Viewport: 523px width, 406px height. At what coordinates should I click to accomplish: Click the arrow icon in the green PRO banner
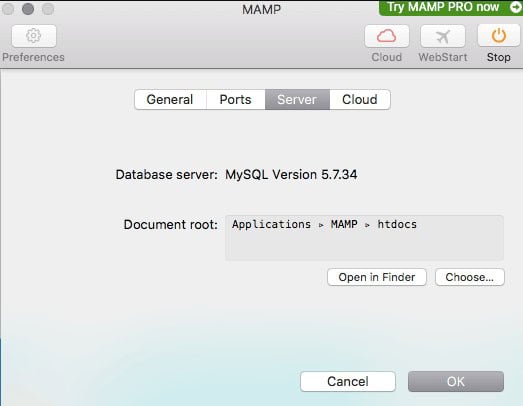click(x=515, y=7)
